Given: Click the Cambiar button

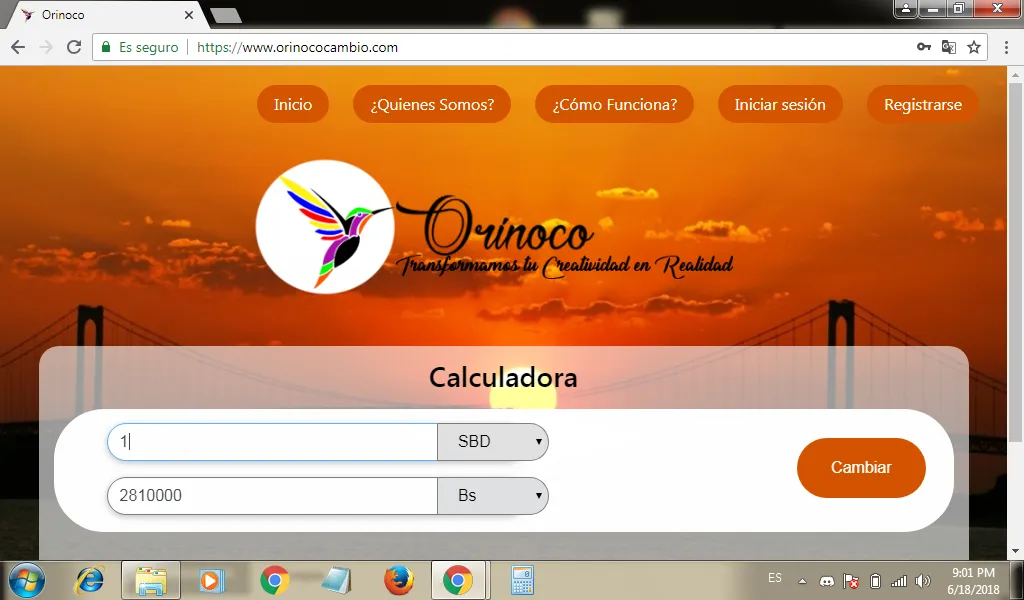Looking at the screenshot, I should (x=861, y=467).
